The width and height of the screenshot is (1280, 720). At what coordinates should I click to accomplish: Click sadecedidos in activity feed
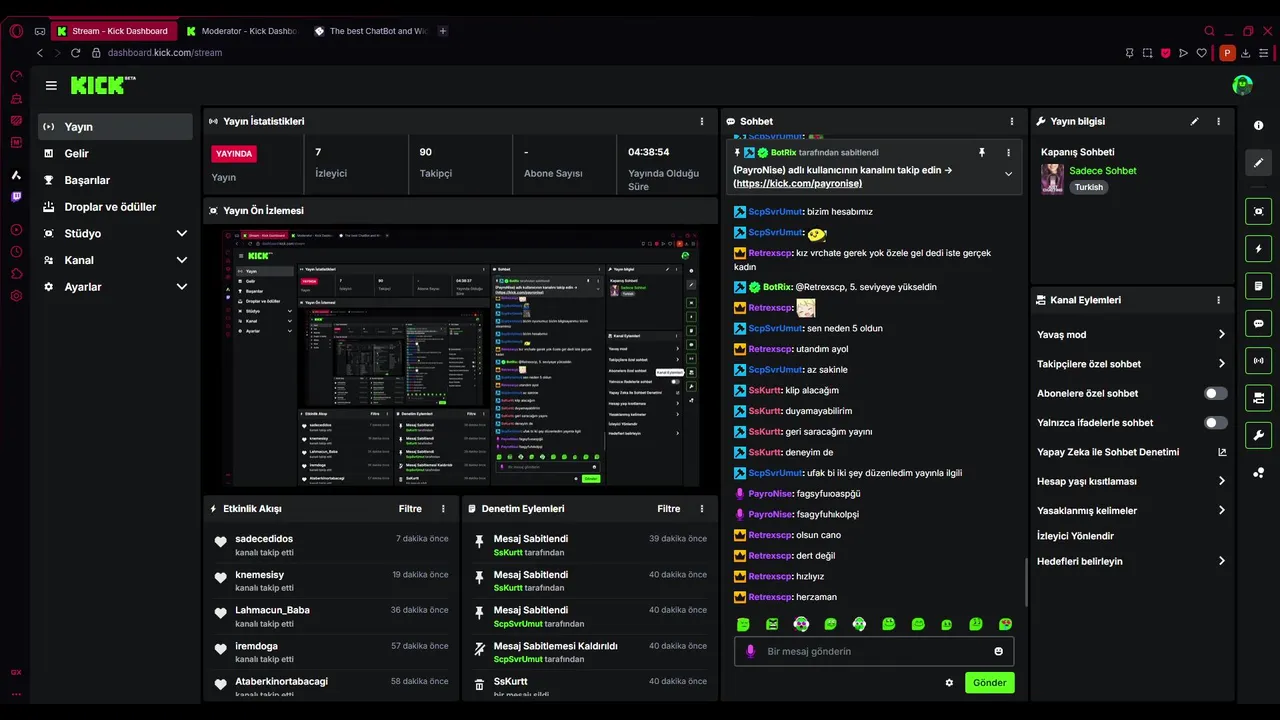(x=264, y=539)
